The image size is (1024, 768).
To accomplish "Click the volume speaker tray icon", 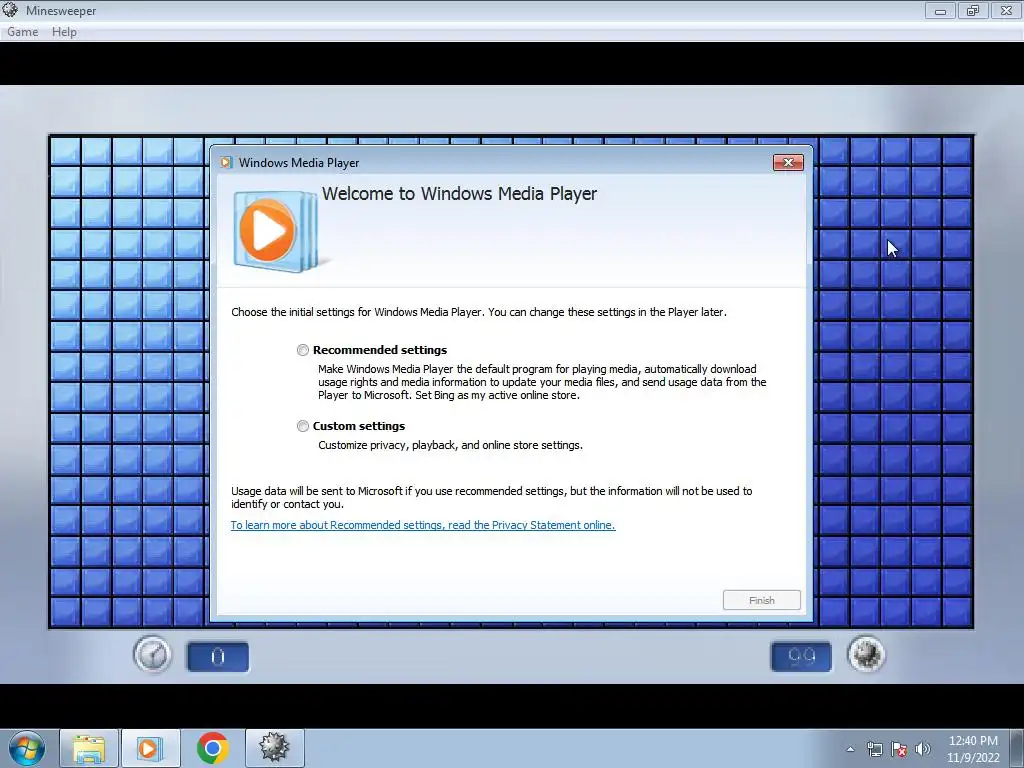I will [923, 750].
